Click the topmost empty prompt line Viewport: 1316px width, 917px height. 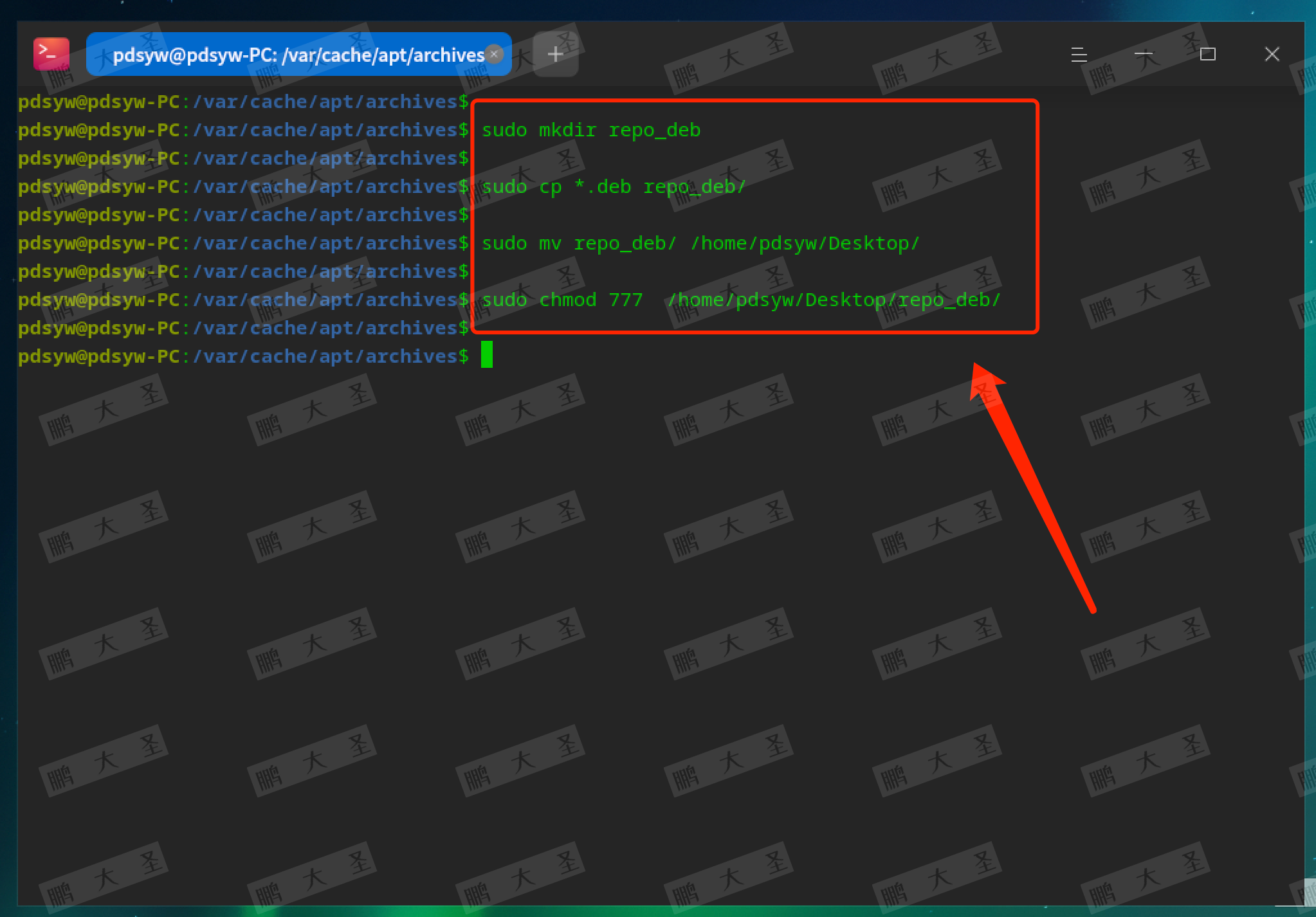(243, 102)
